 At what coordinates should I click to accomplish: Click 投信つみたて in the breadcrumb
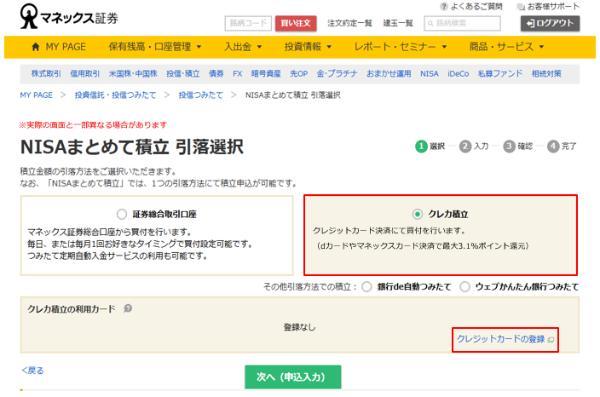click(x=201, y=95)
